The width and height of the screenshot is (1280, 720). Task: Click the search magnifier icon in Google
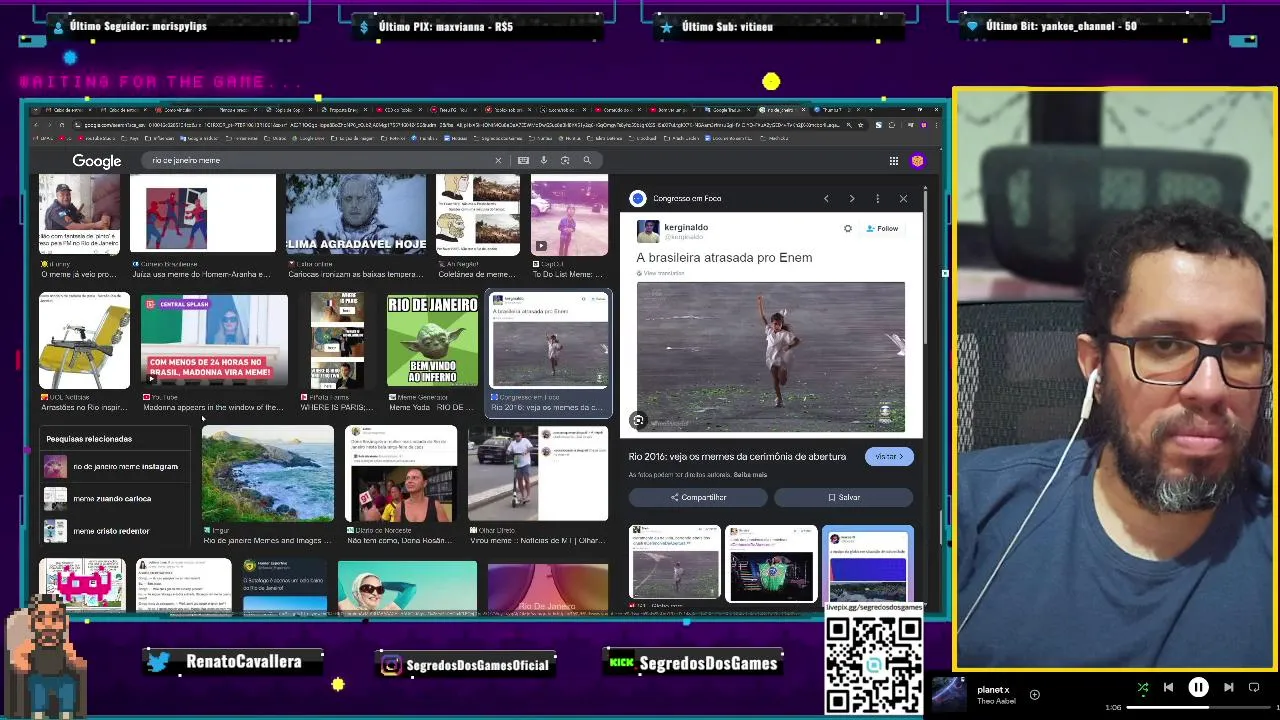pyautogui.click(x=587, y=160)
